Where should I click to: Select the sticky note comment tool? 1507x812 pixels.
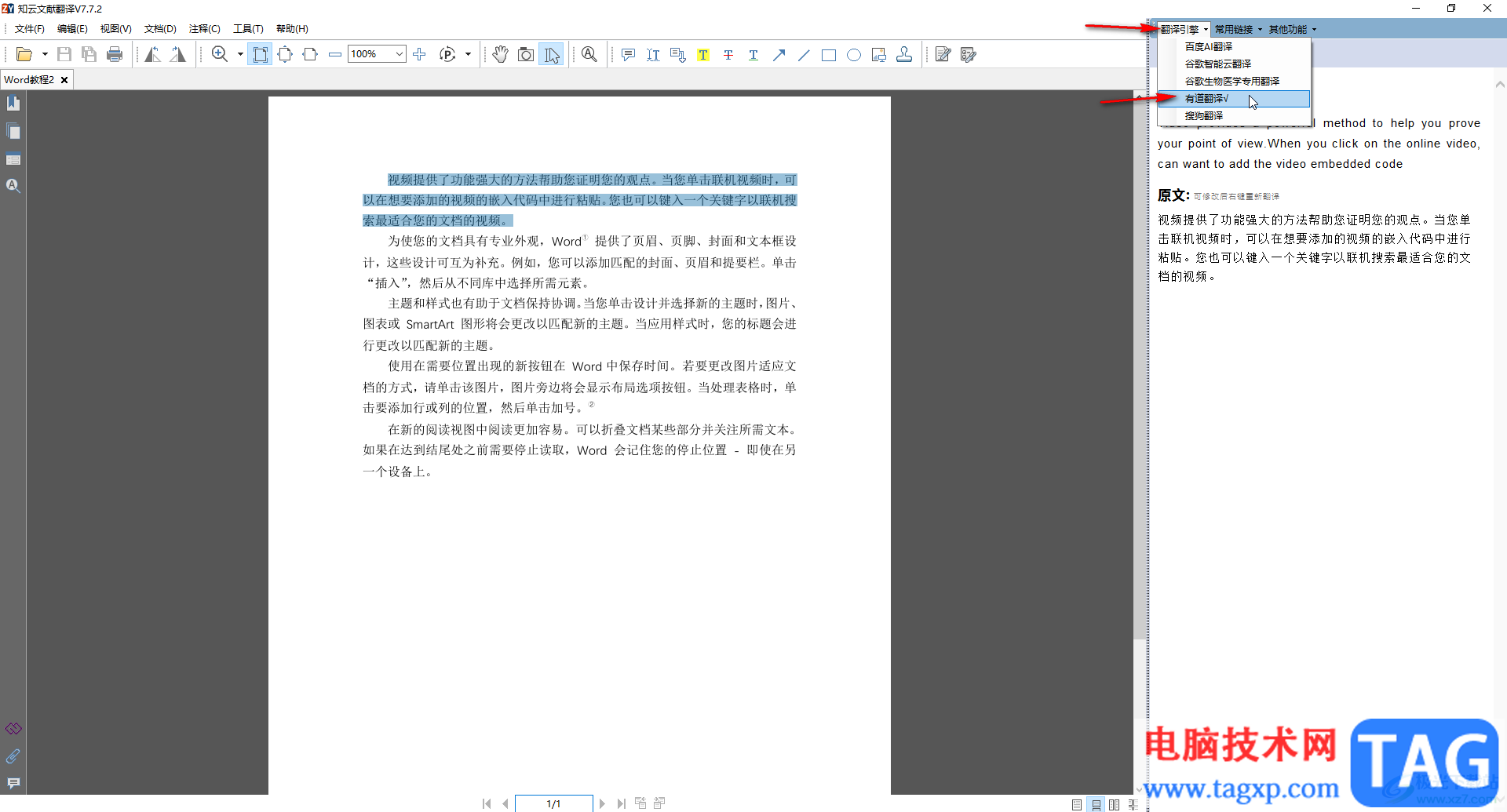pos(628,54)
